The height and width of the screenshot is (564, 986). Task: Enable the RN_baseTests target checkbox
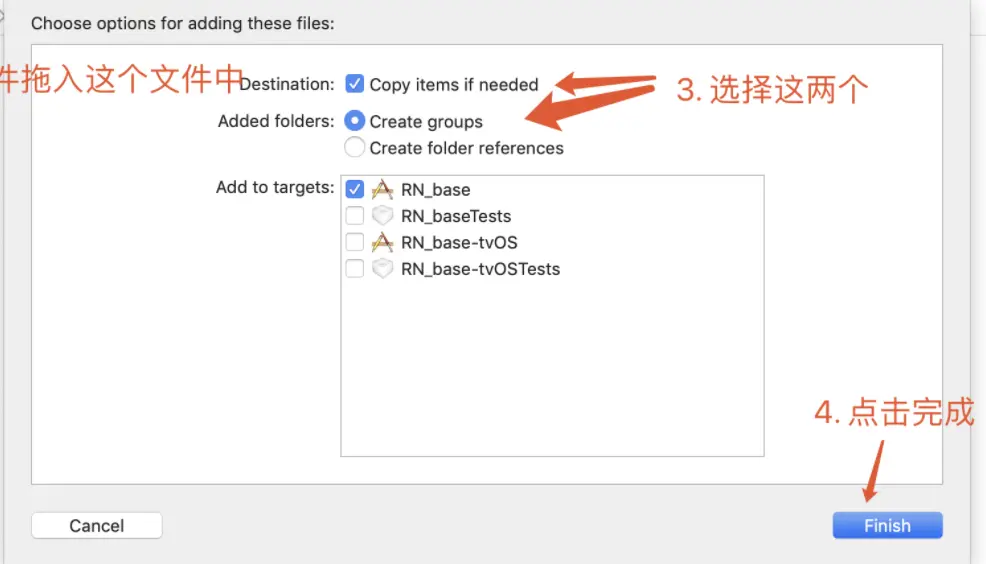coord(354,216)
